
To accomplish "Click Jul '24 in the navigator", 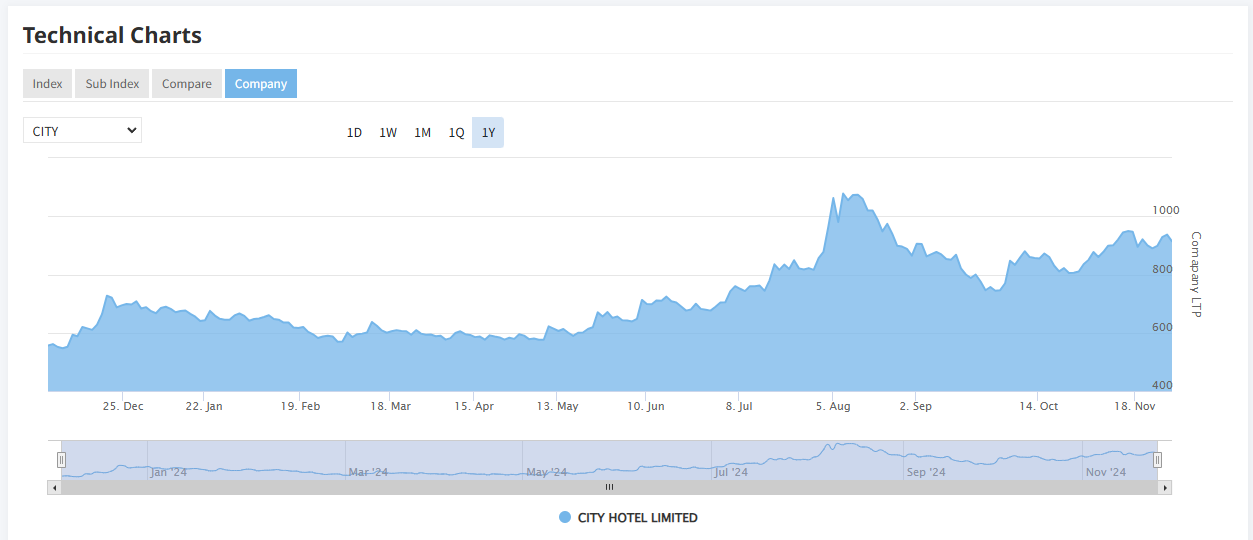I will click(x=731, y=472).
